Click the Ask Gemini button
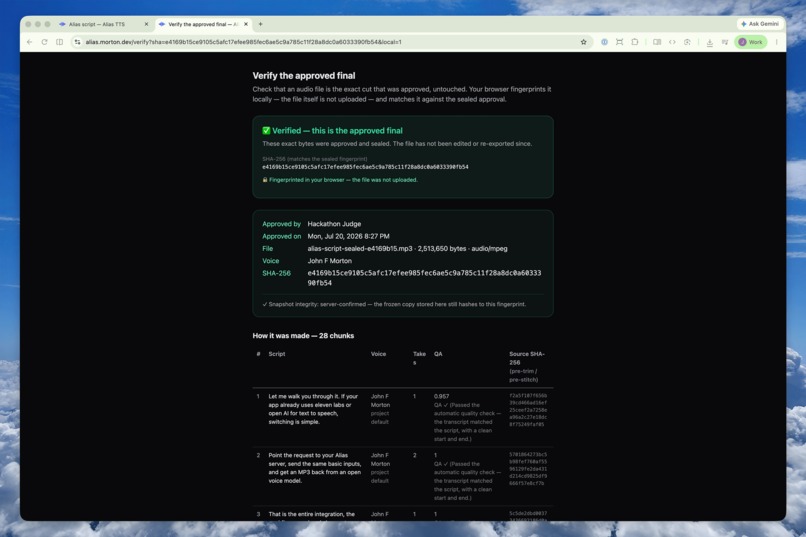806x537 pixels. [760, 24]
